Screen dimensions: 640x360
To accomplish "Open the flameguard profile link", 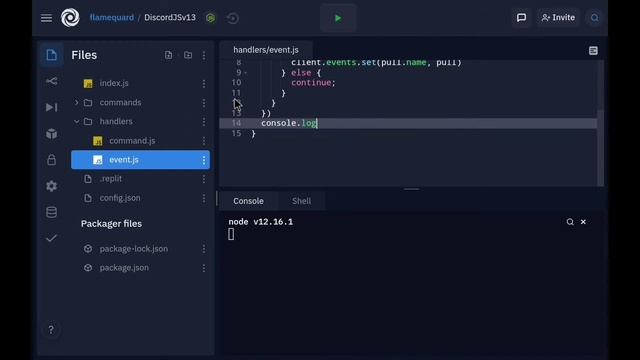I will 111,18.
